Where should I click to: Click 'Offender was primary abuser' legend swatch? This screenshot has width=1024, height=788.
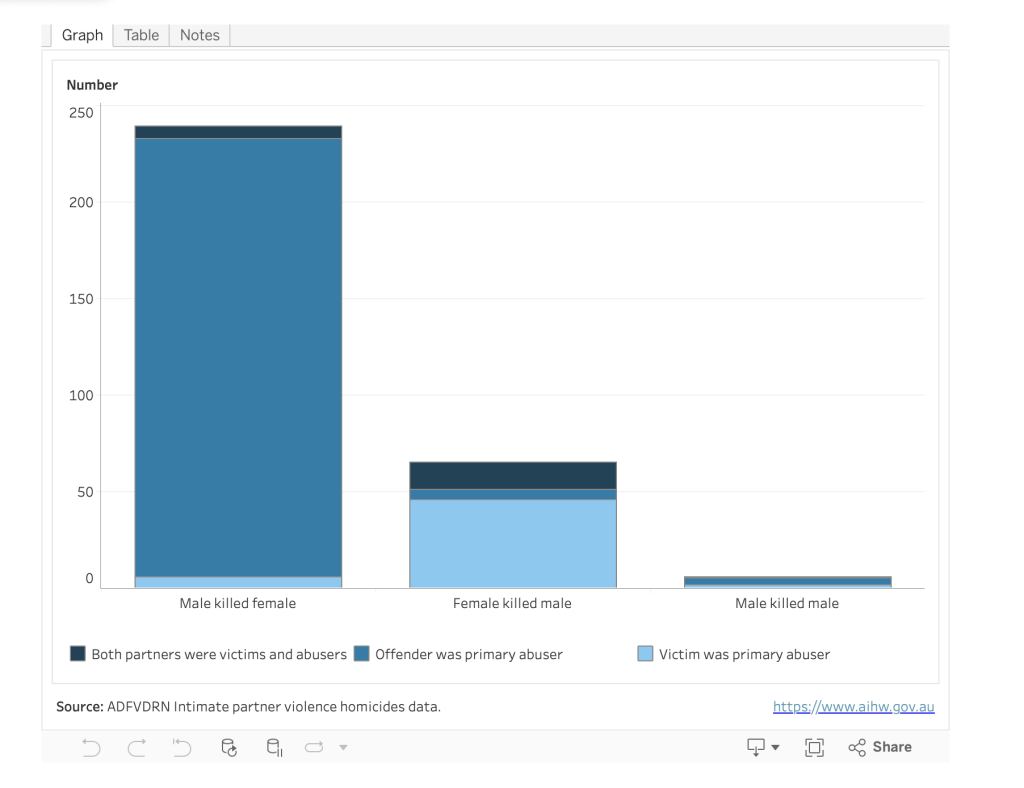(x=361, y=654)
